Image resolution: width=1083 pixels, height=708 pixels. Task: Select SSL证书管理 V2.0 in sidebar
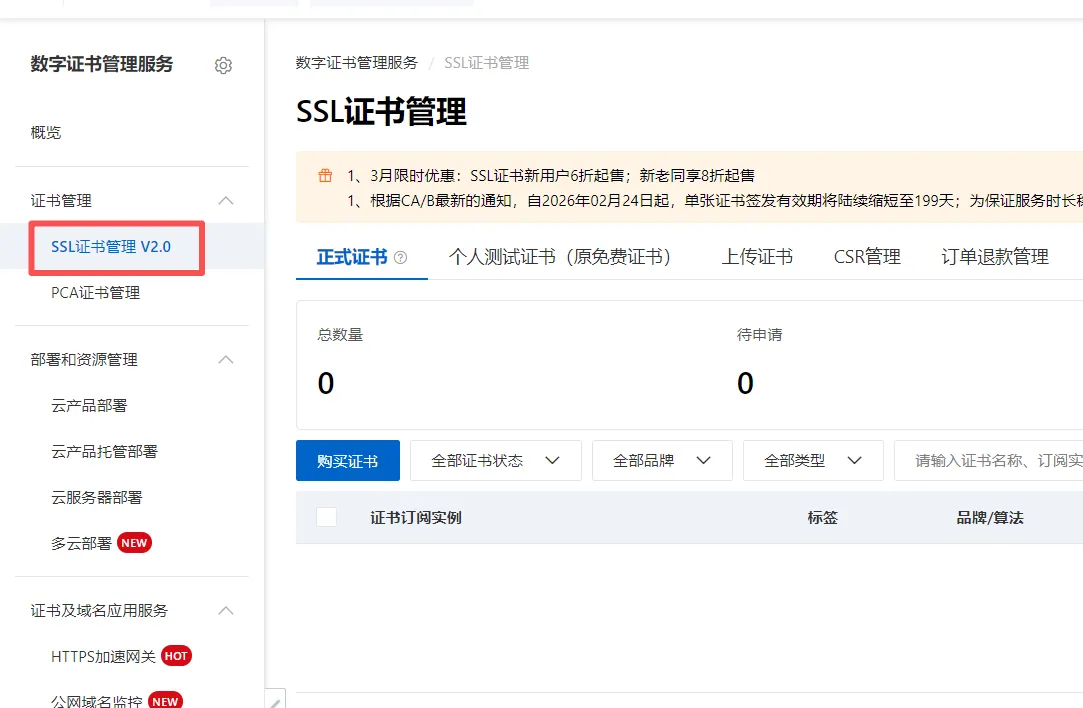click(111, 247)
